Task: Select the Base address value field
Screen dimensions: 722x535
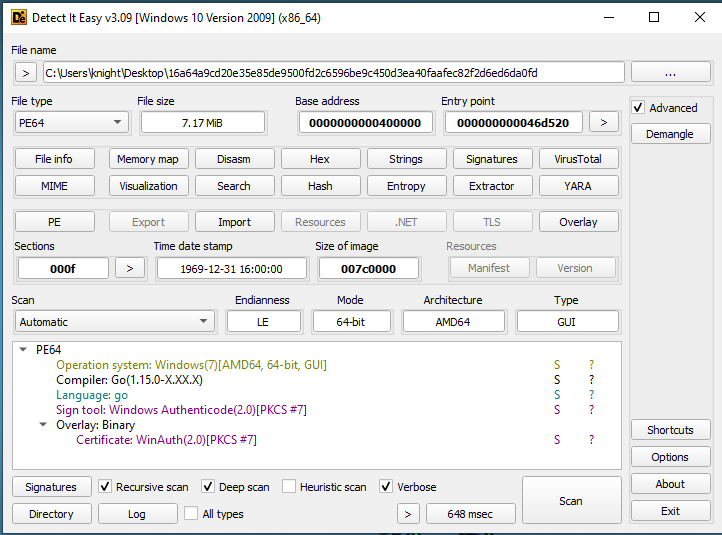Action: click(x=366, y=123)
